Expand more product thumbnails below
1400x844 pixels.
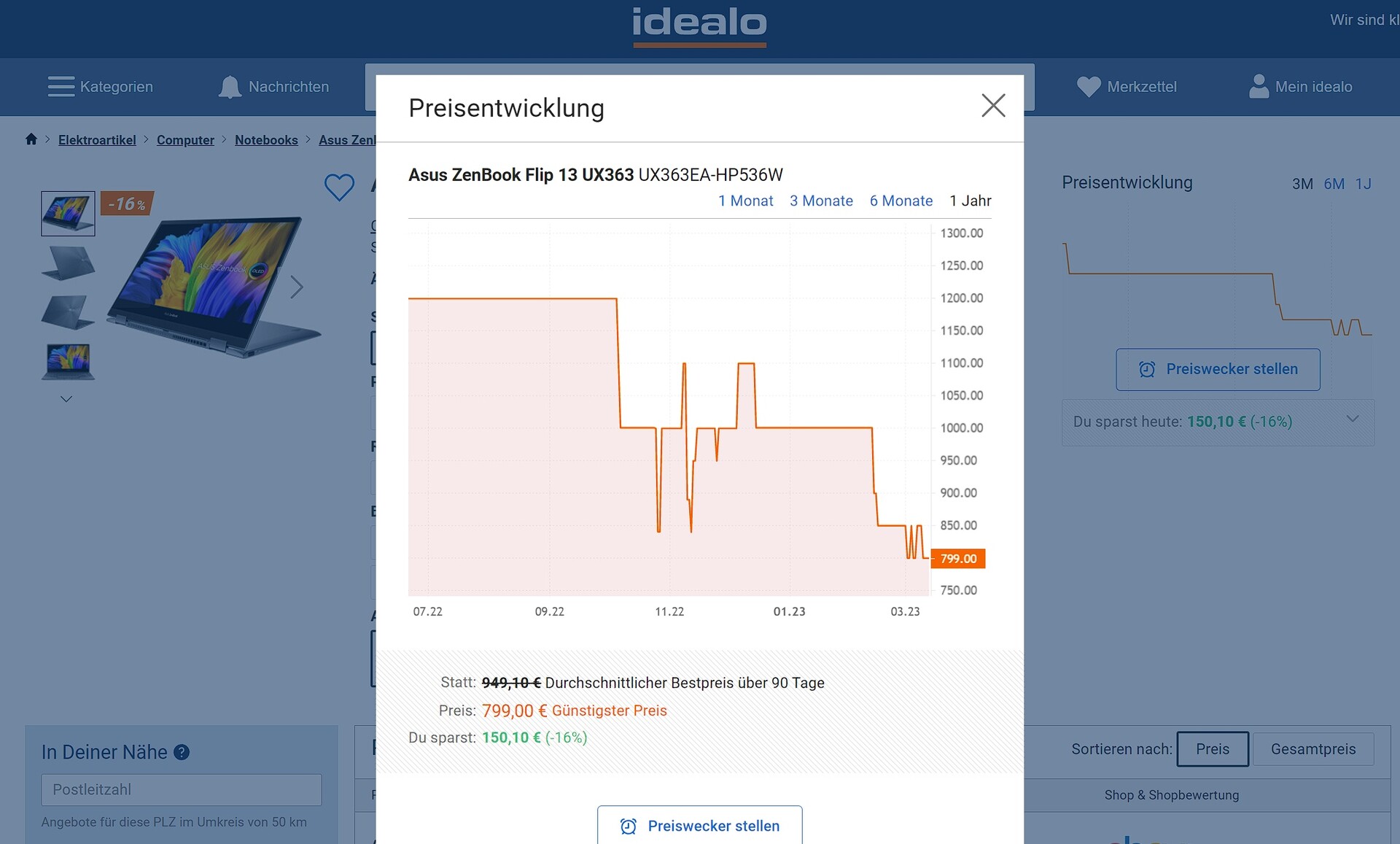[x=66, y=399]
